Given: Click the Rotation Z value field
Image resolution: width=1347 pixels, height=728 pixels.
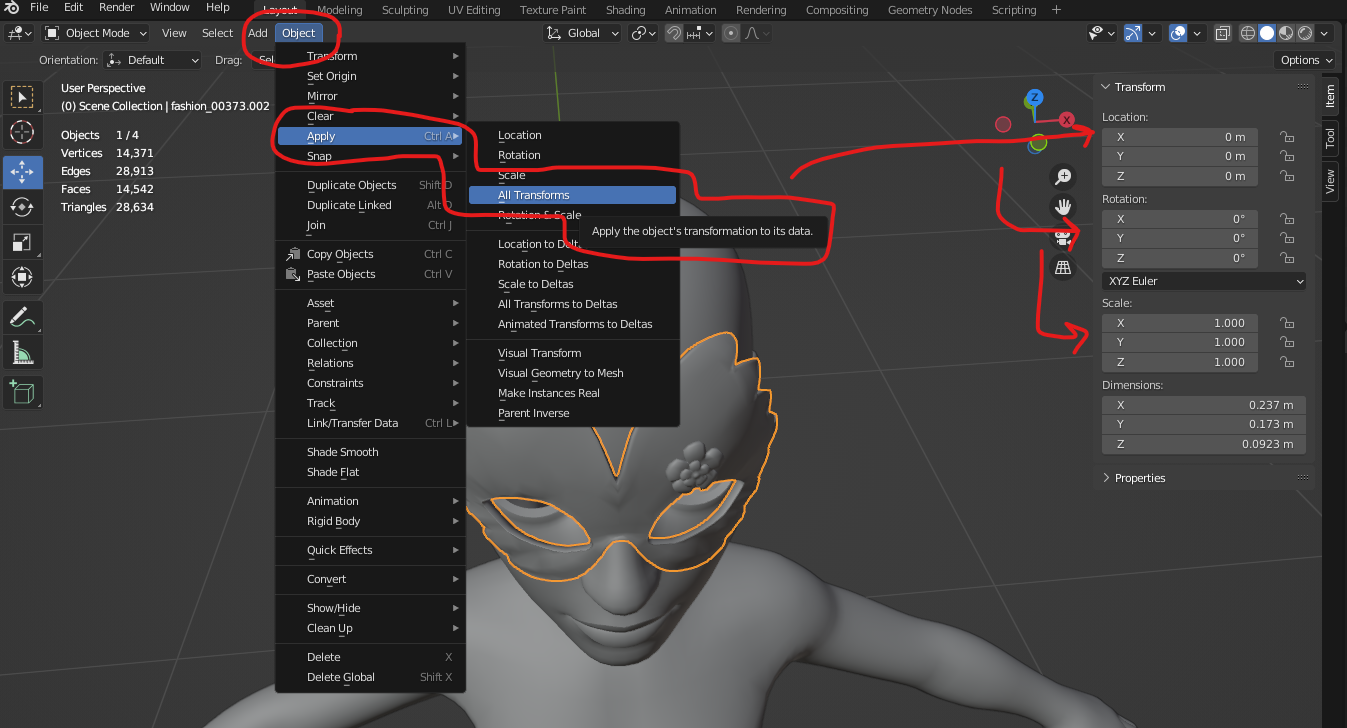Looking at the screenshot, I should [x=1180, y=258].
